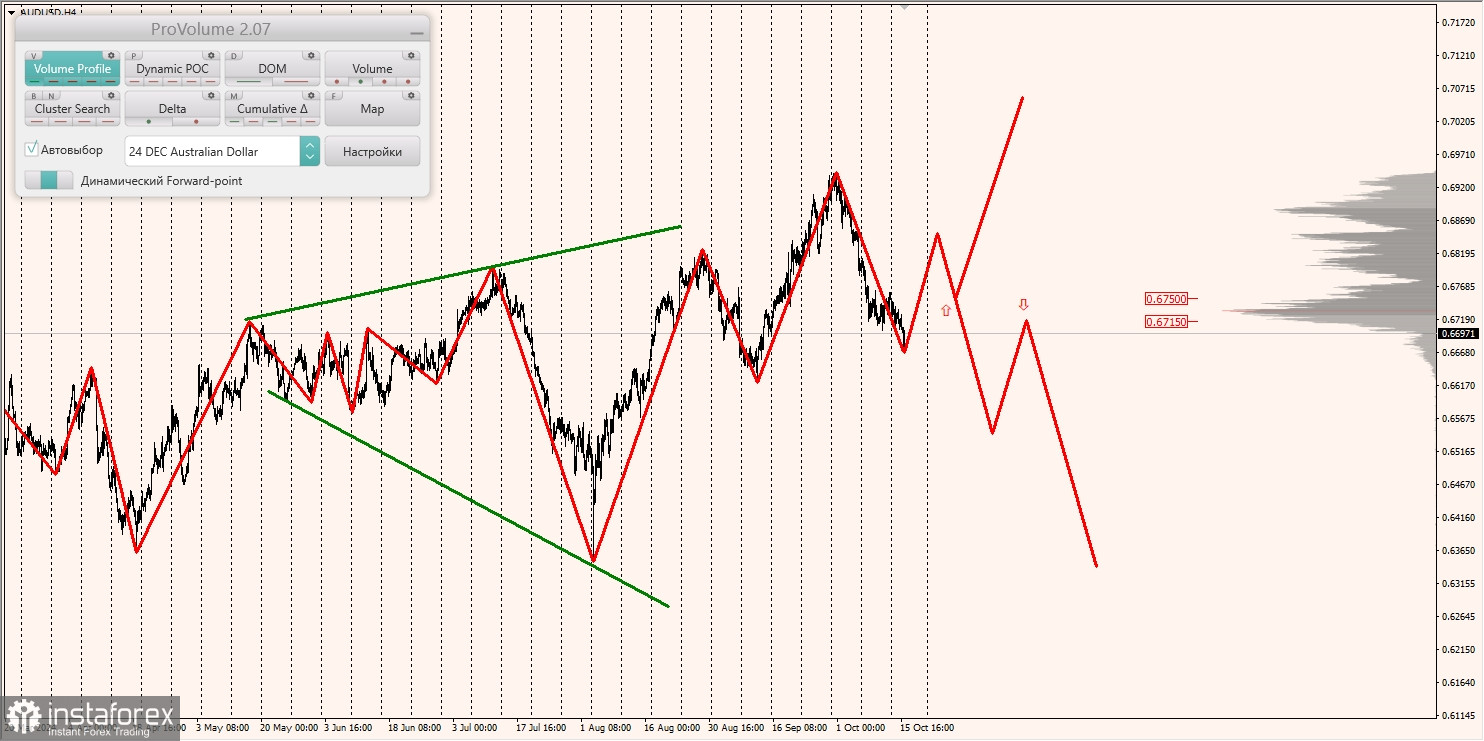This screenshot has width=1484, height=741.
Task: Click the red down arrow marker on chart
Action: point(1023,304)
